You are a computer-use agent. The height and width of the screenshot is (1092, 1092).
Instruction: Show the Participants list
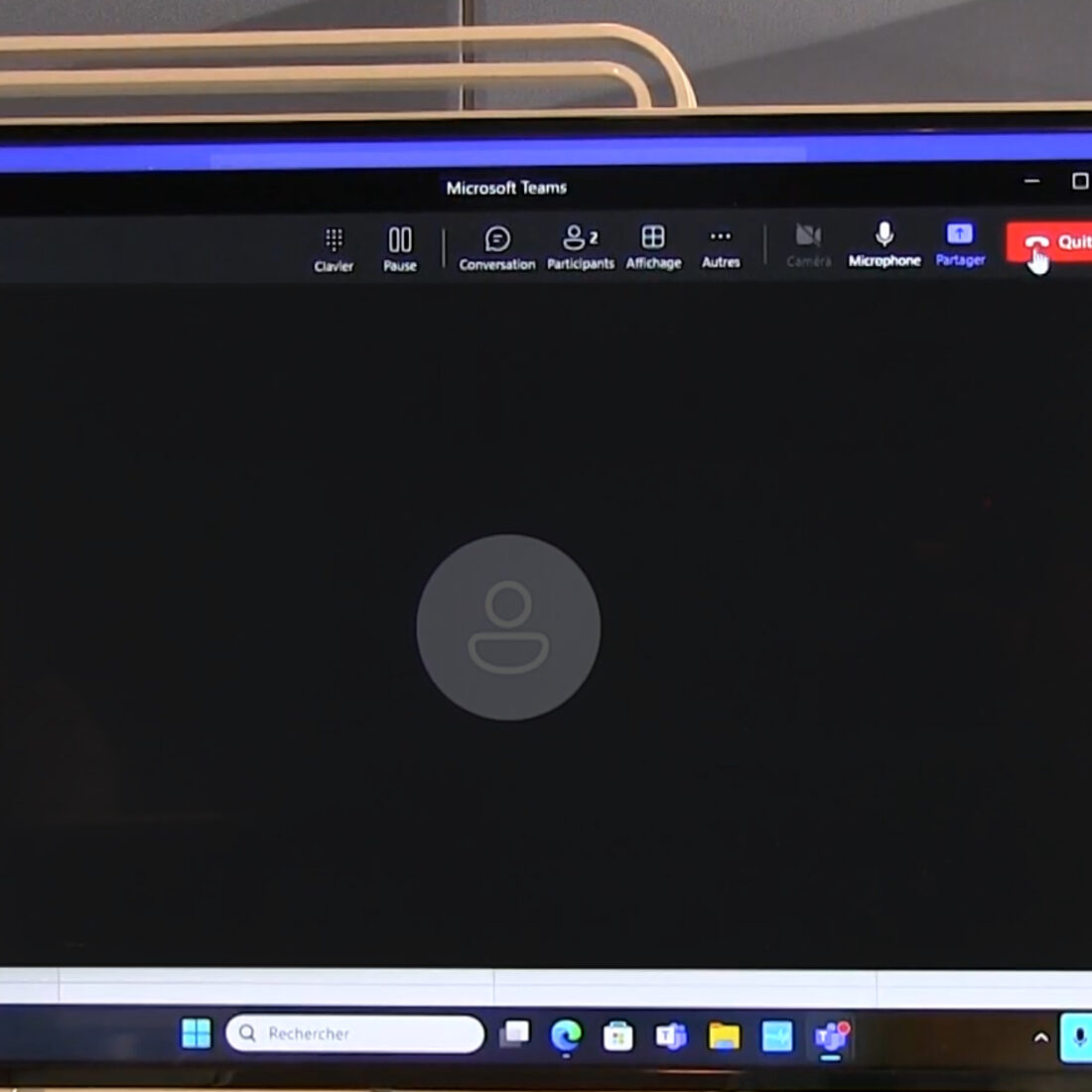coord(580,247)
